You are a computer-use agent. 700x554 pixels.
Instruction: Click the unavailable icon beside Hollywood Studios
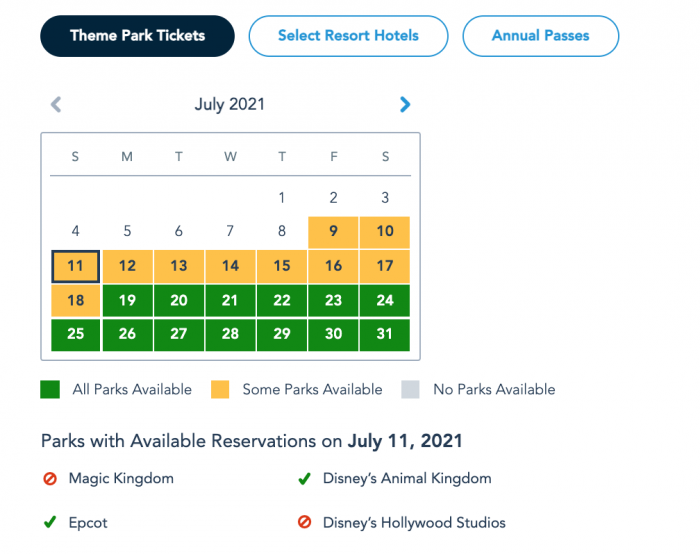304,522
